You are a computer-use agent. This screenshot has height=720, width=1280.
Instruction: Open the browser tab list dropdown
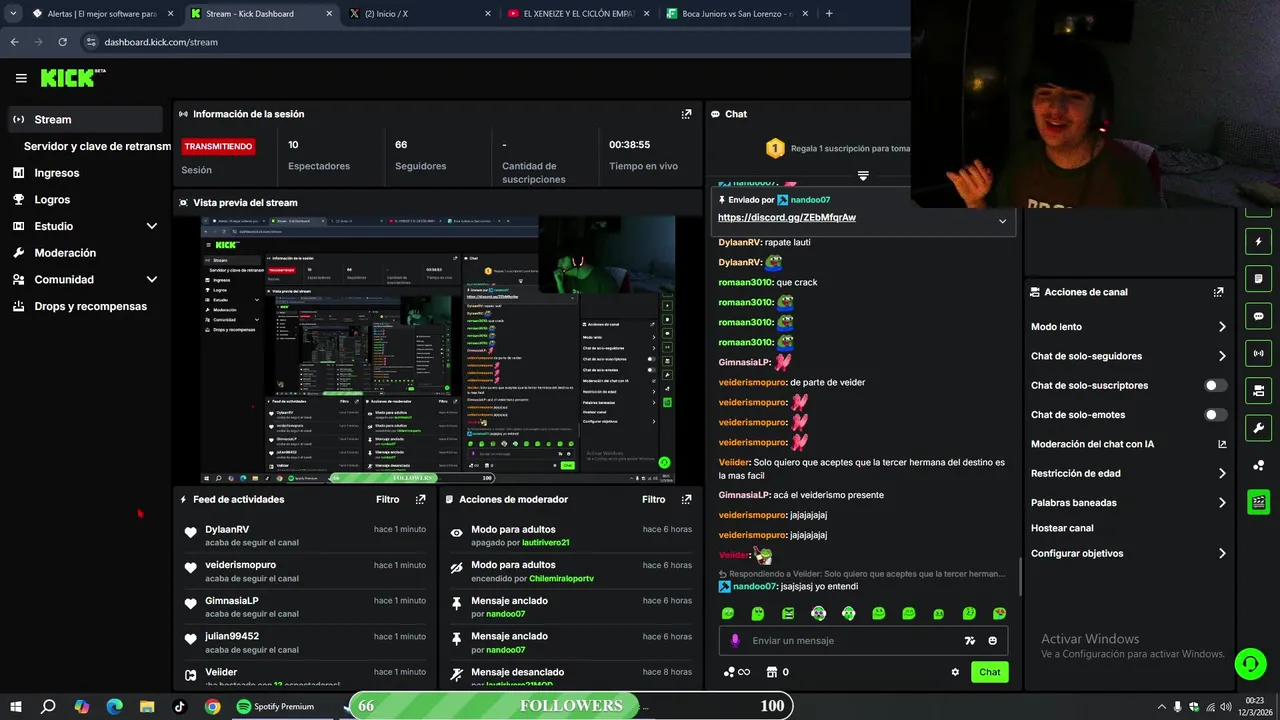(13, 14)
